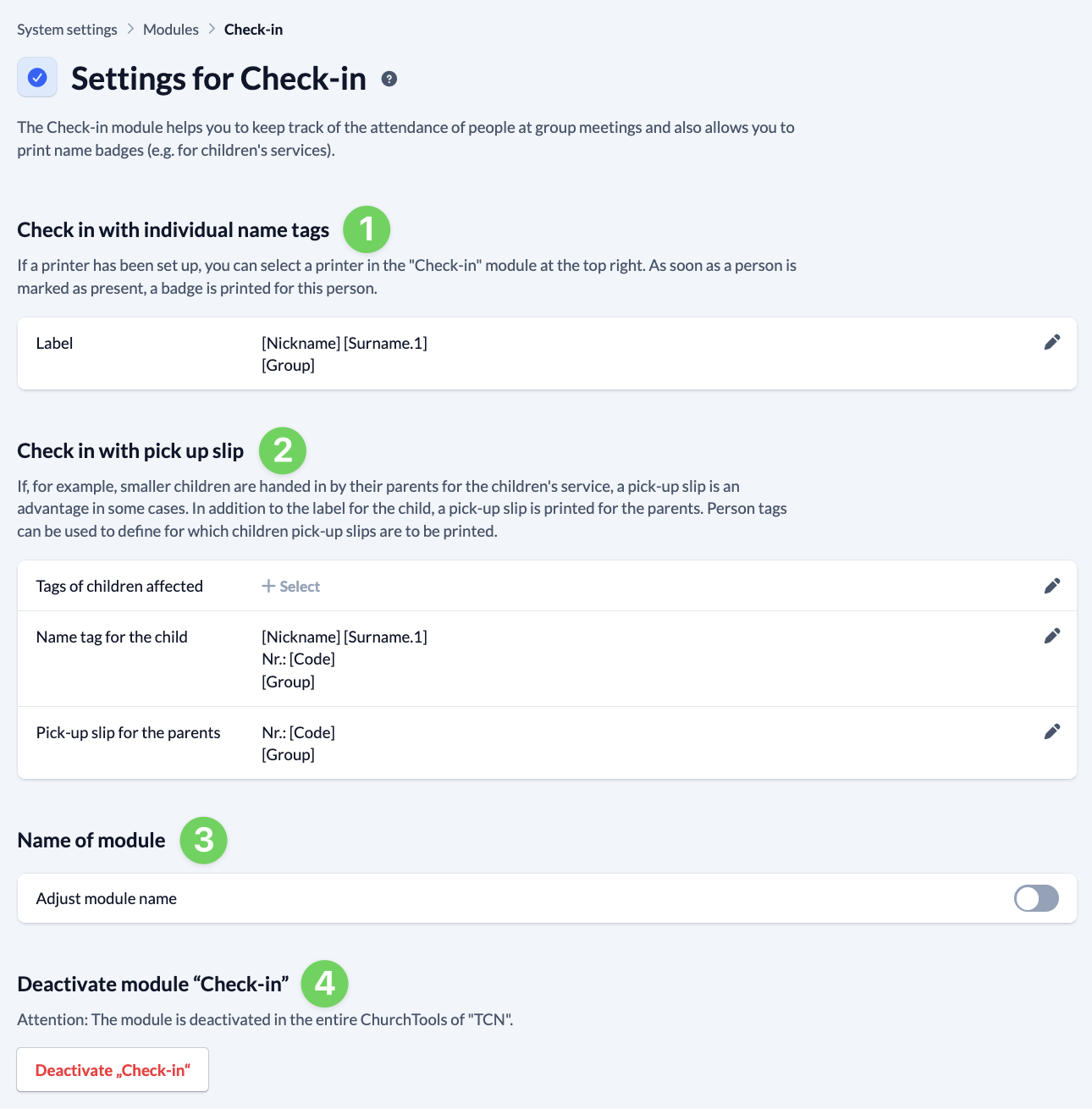The height and width of the screenshot is (1109, 1092).
Task: Click the Check-in breadcrumb item
Action: (x=253, y=30)
